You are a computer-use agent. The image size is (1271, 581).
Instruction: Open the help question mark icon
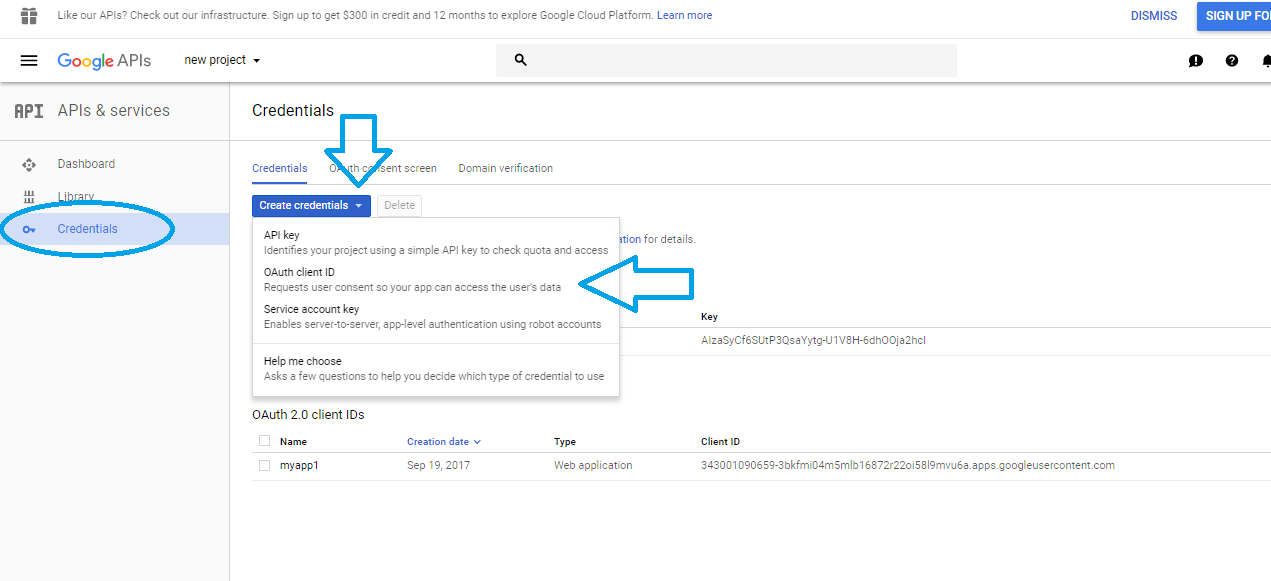point(1232,61)
